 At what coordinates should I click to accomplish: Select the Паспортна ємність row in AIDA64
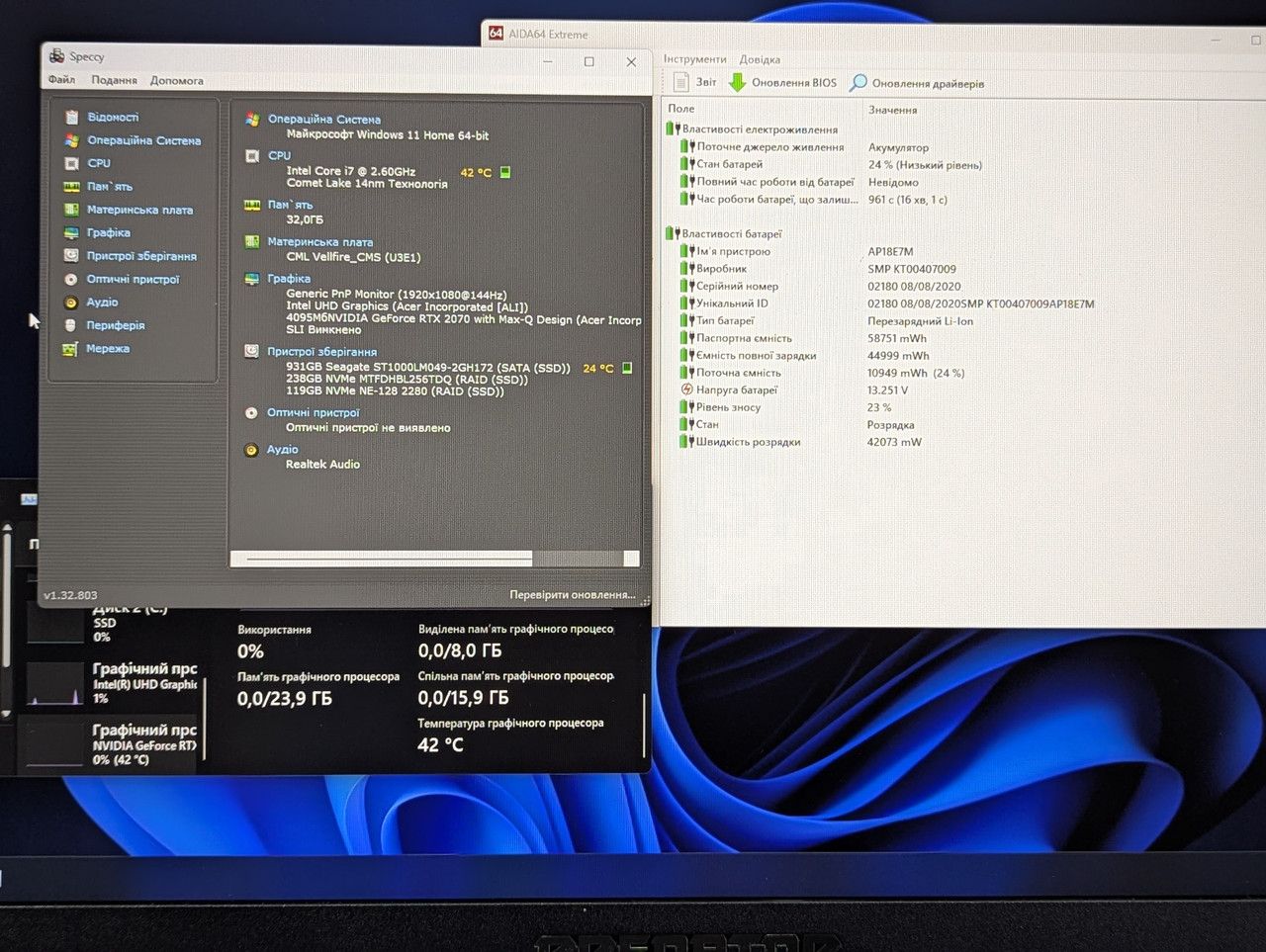(x=803, y=338)
